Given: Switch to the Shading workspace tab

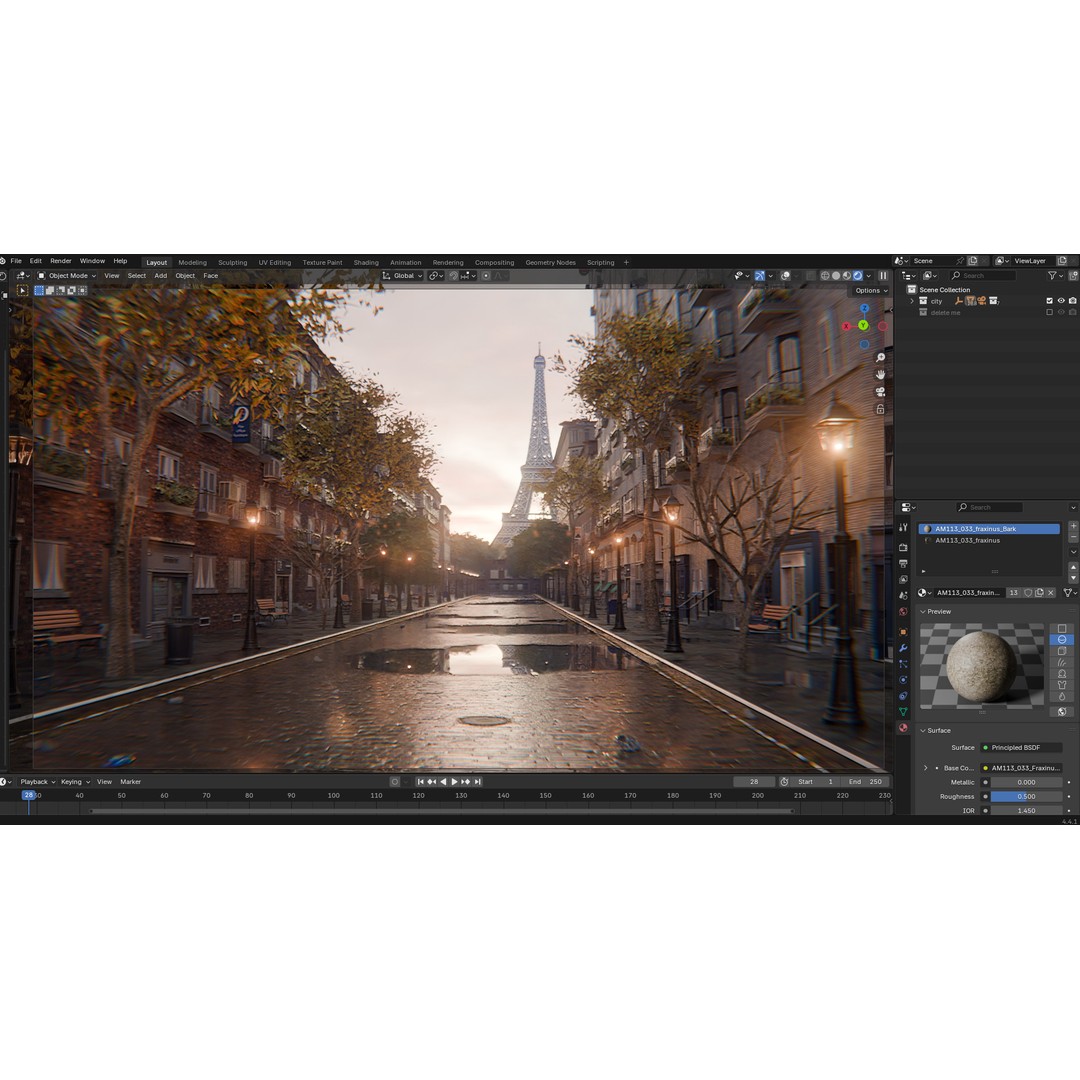Looking at the screenshot, I should click(366, 262).
